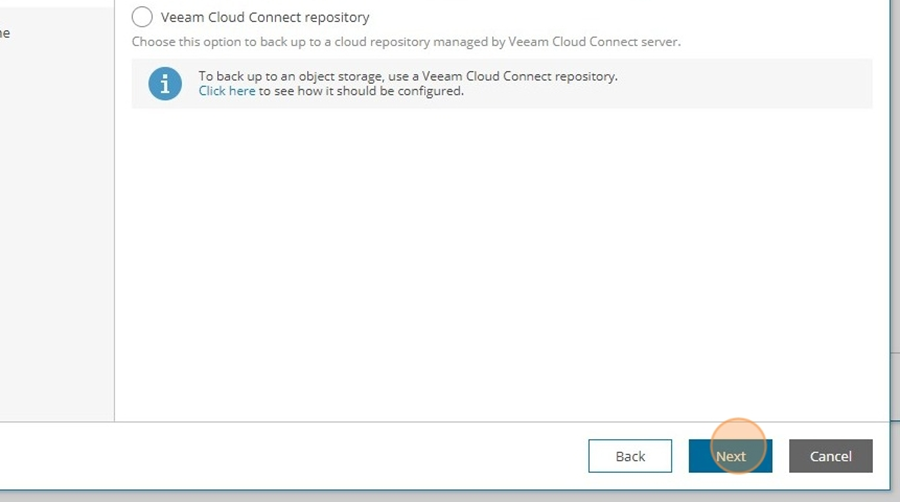Screen dimensions: 900x502
Task: Click the word 'Cancel' on the dark gray button
Action: 831,456
